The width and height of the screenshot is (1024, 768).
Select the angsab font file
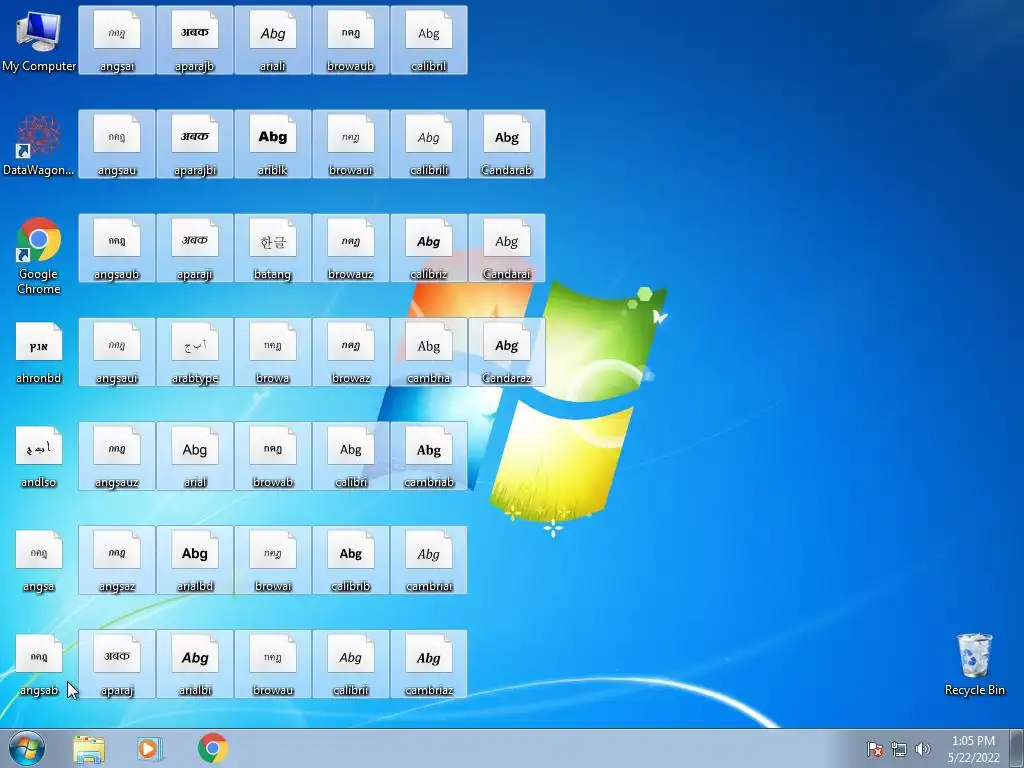point(39,664)
